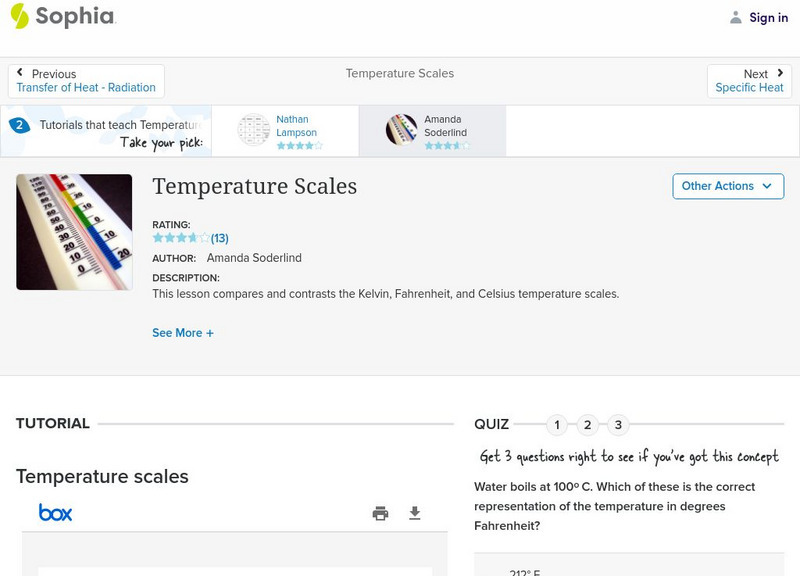Click the Sign in user icon
The image size is (800, 576).
click(736, 17)
